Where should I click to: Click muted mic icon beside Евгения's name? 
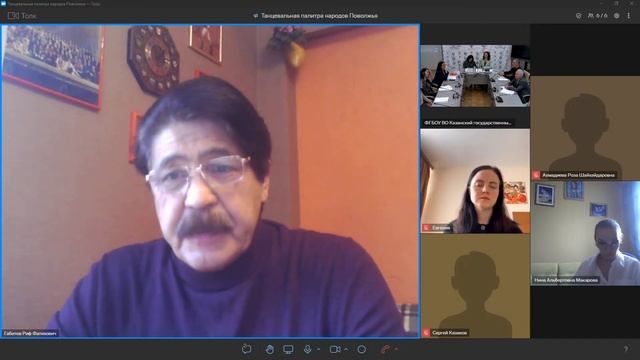point(426,228)
